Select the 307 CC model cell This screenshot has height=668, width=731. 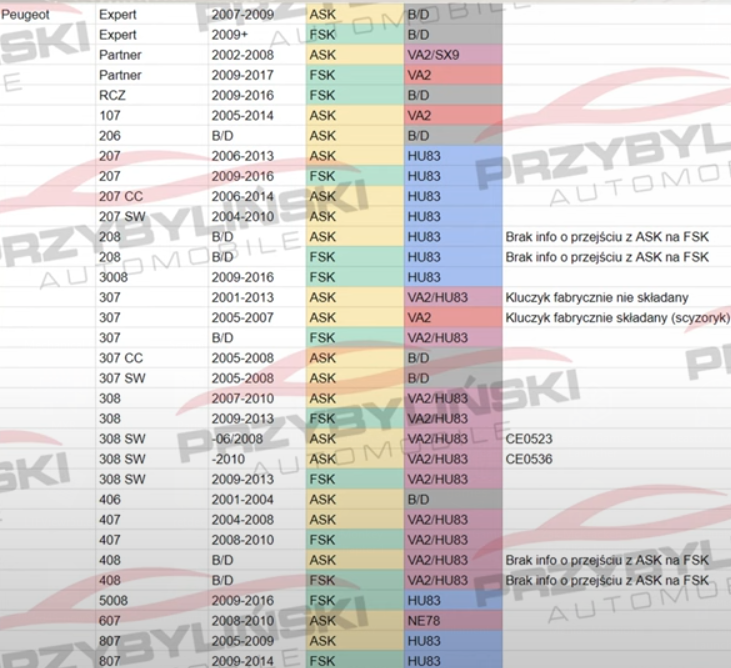click(x=152, y=358)
